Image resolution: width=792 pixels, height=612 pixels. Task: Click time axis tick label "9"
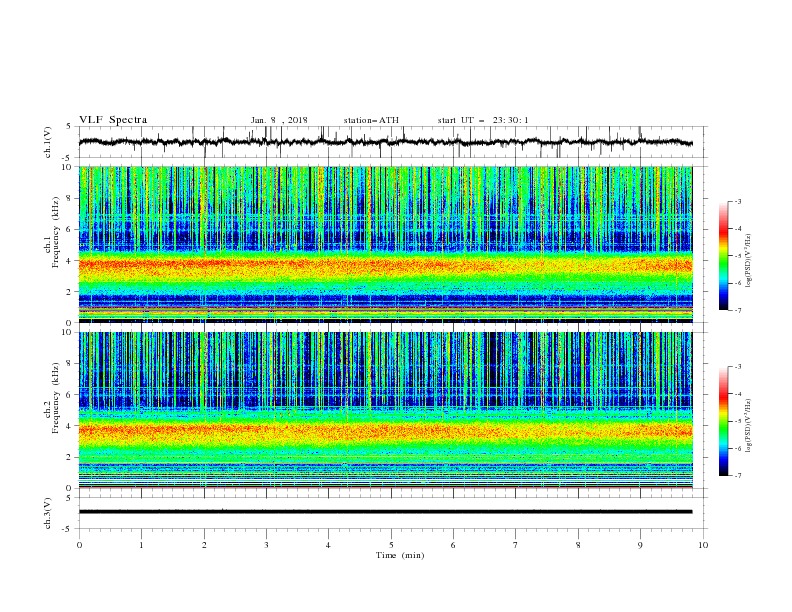(640, 545)
